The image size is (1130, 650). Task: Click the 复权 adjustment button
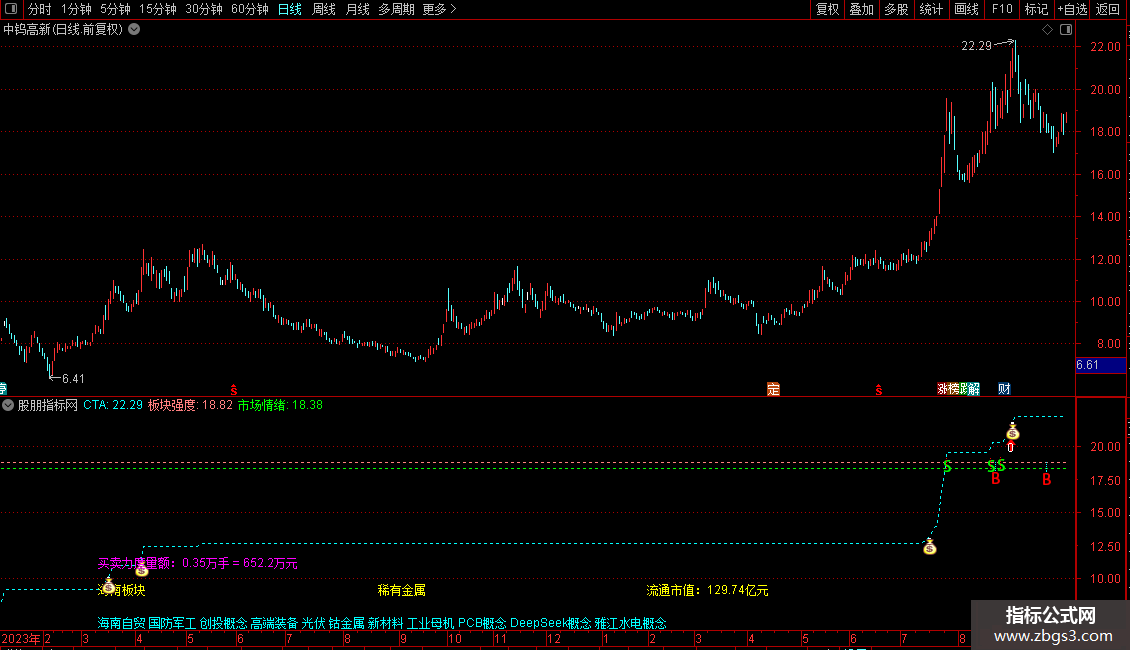[827, 9]
